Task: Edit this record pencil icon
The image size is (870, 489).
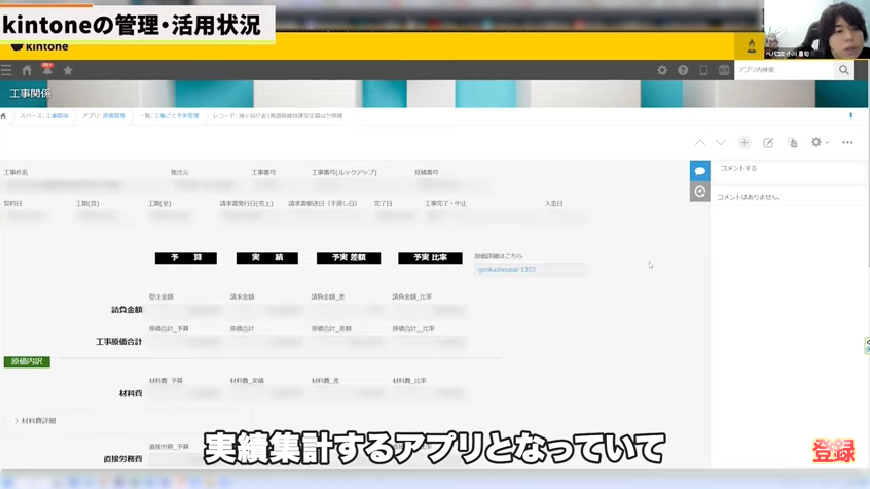Action: 768,143
